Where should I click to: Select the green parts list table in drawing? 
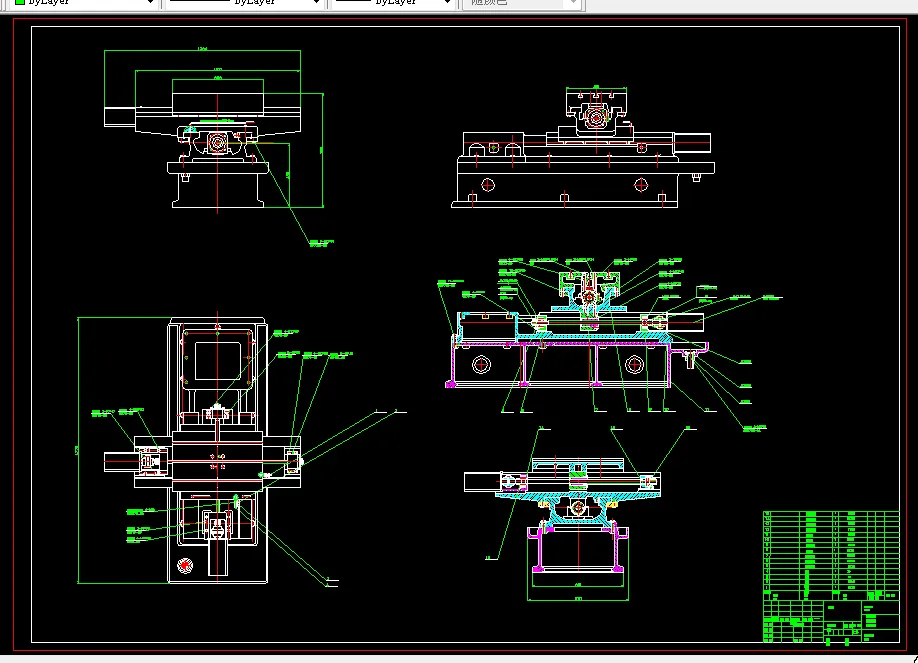pyautogui.click(x=831, y=555)
